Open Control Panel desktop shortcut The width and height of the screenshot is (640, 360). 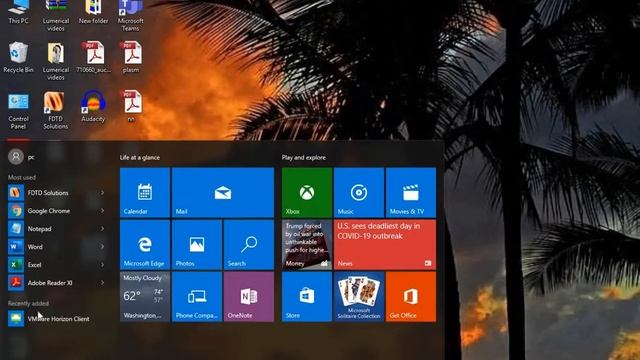coord(18,111)
